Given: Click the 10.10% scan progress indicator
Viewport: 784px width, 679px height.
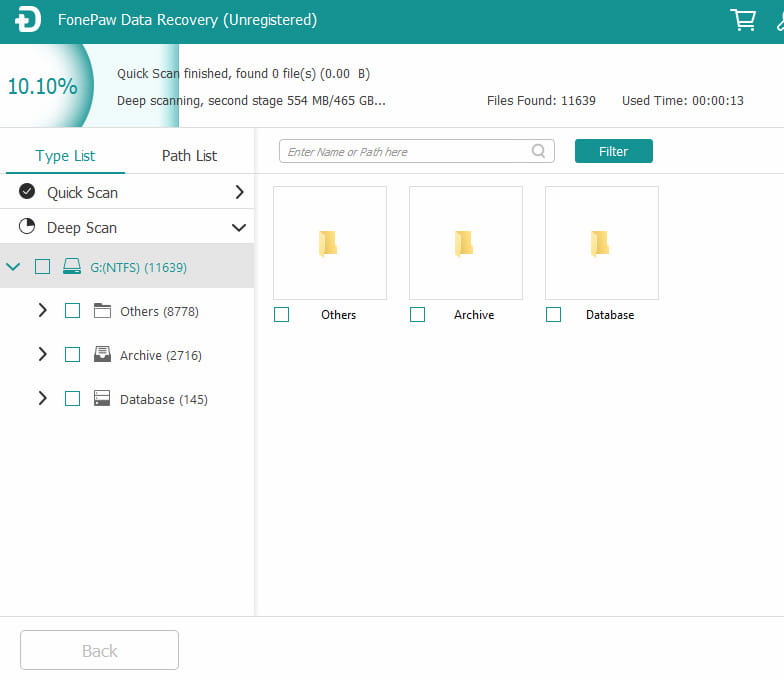Looking at the screenshot, I should pos(42,86).
